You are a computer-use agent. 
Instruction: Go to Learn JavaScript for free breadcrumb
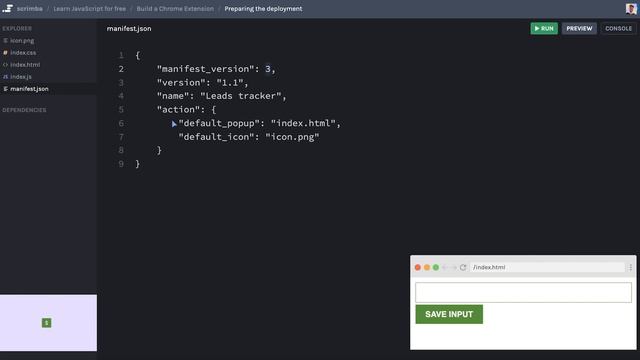(89, 9)
